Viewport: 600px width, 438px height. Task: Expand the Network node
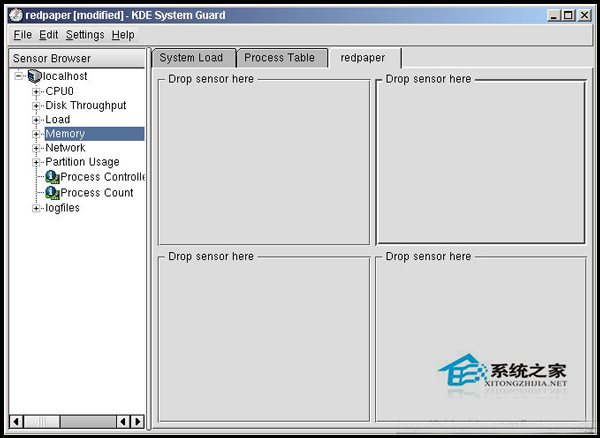(x=36, y=148)
